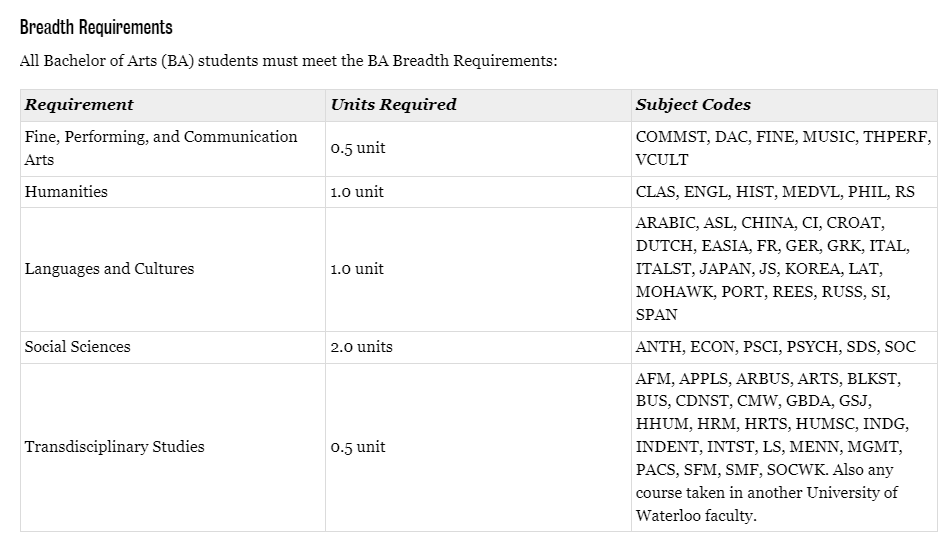The image size is (951, 539).
Task: Click the Transdisciplinary Studies 0.5 unit cell
Action: [478, 447]
